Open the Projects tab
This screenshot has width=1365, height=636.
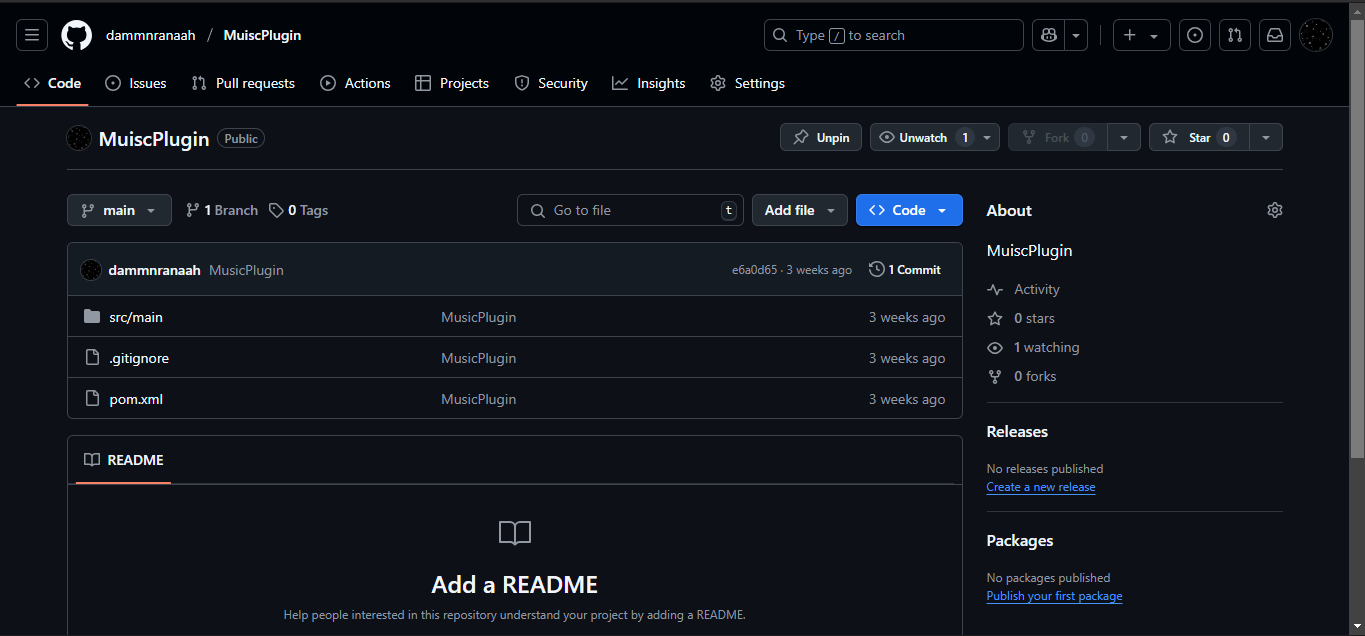[x=452, y=83]
